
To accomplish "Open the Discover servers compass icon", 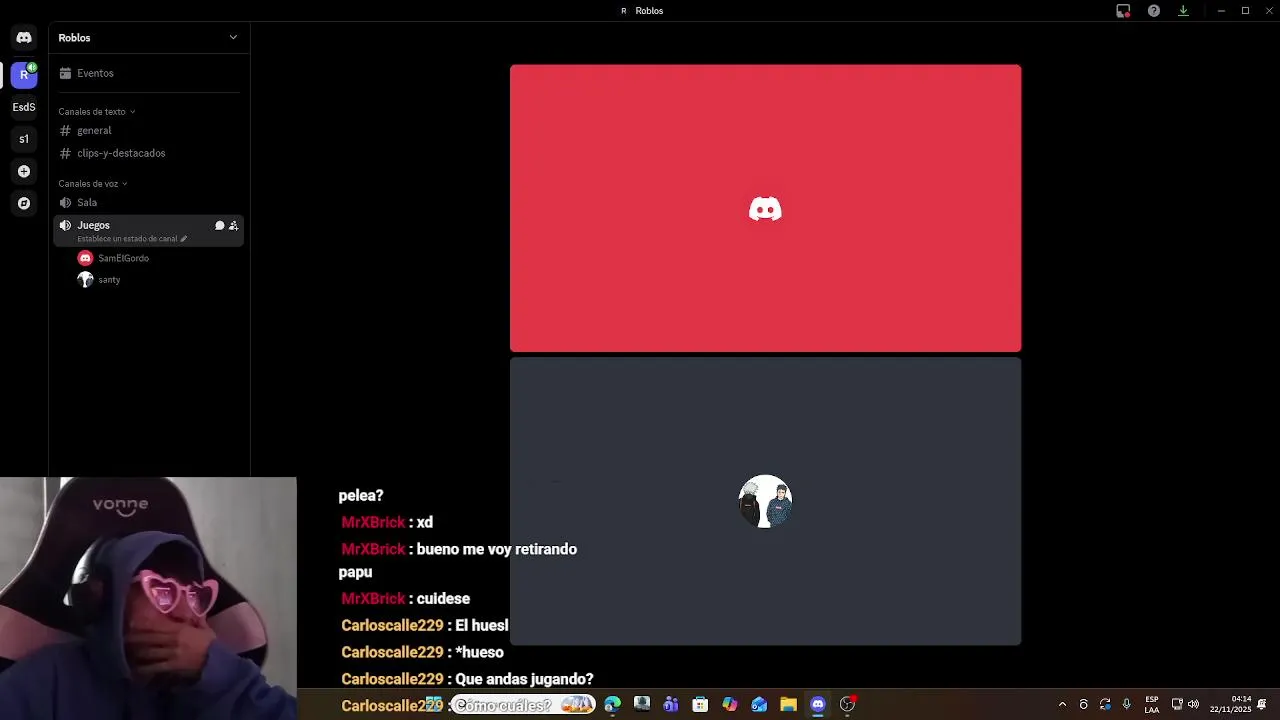I will 24,203.
